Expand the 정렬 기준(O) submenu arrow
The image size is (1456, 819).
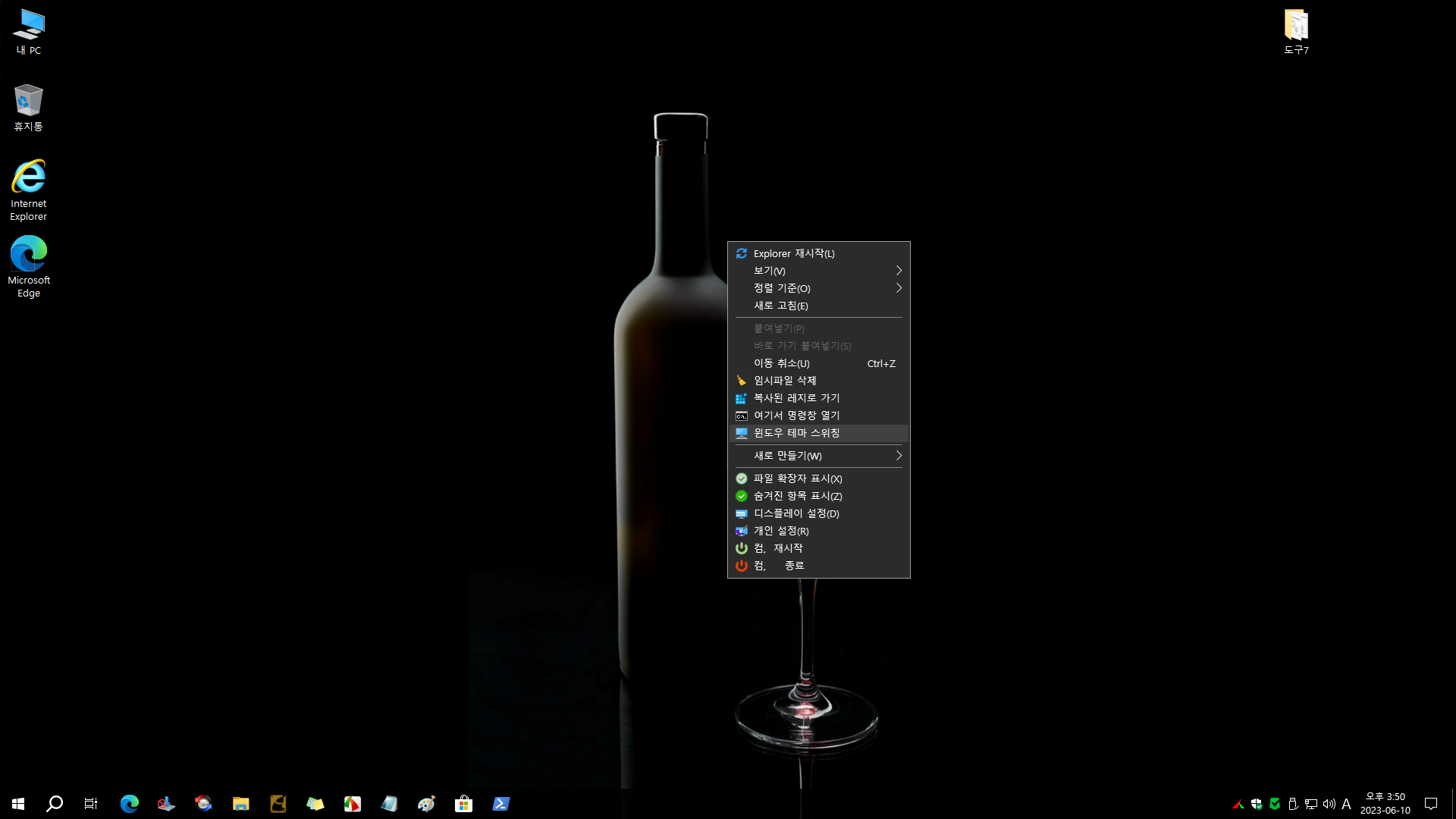899,288
